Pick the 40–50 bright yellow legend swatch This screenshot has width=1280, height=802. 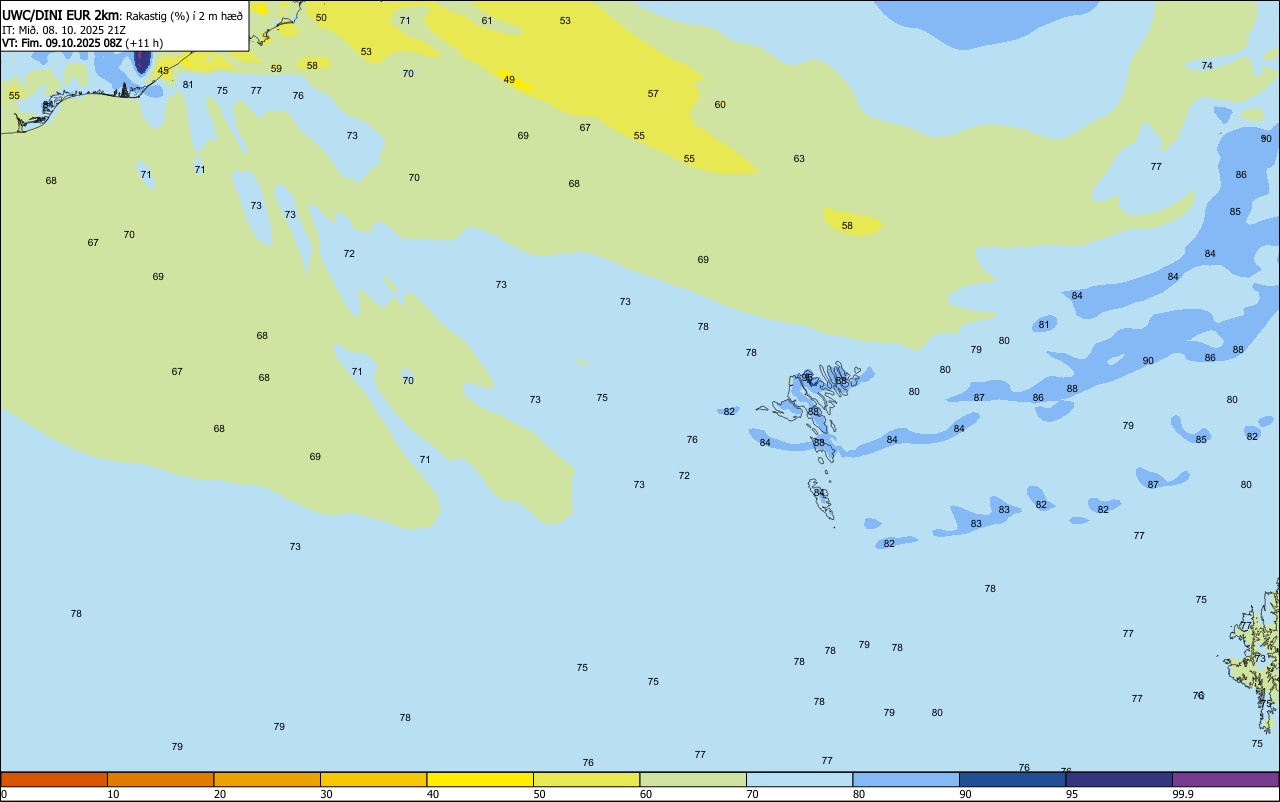(x=480, y=779)
